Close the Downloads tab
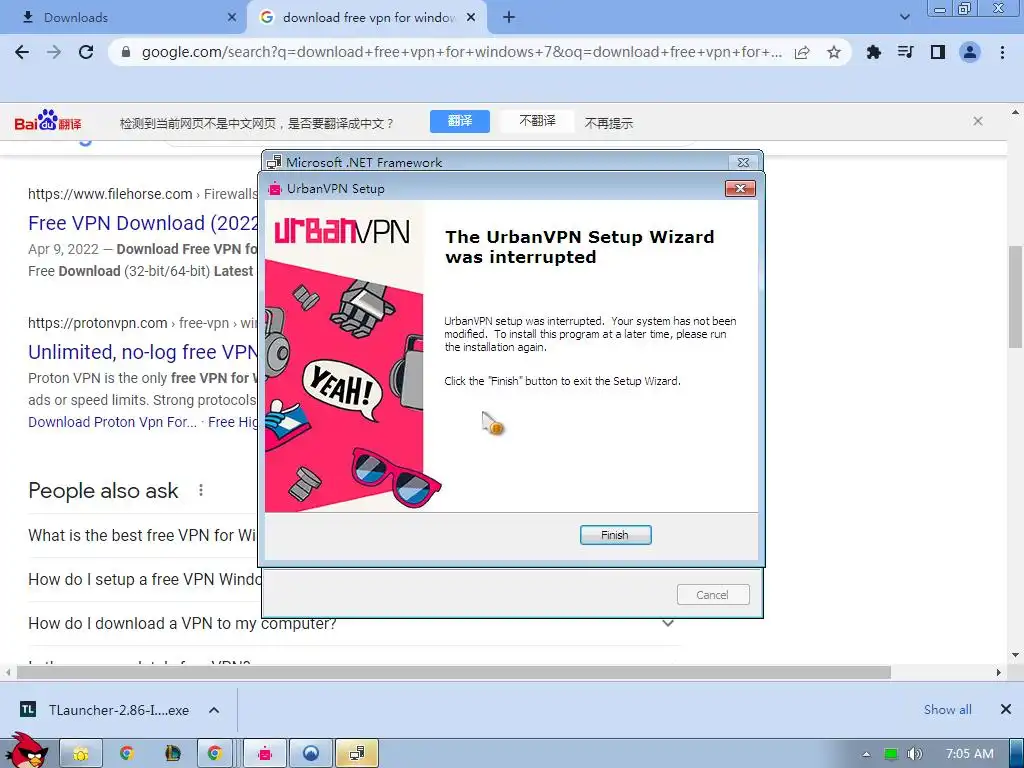This screenshot has height=768, width=1024. (232, 18)
